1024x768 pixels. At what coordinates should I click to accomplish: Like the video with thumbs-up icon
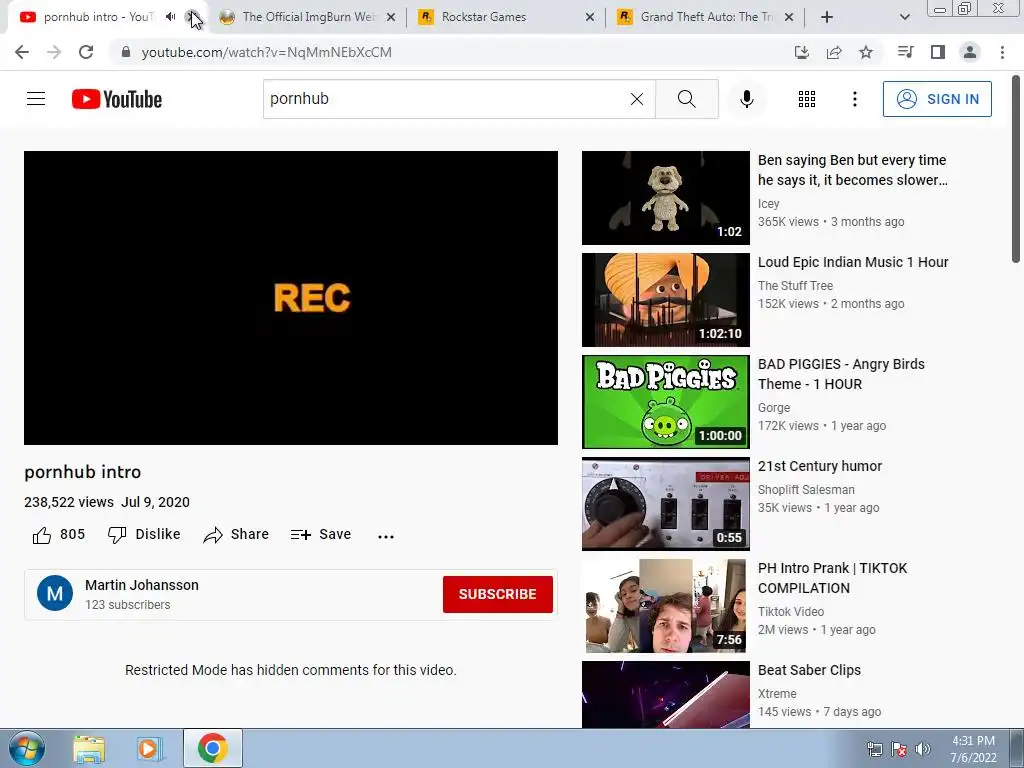pos(42,535)
